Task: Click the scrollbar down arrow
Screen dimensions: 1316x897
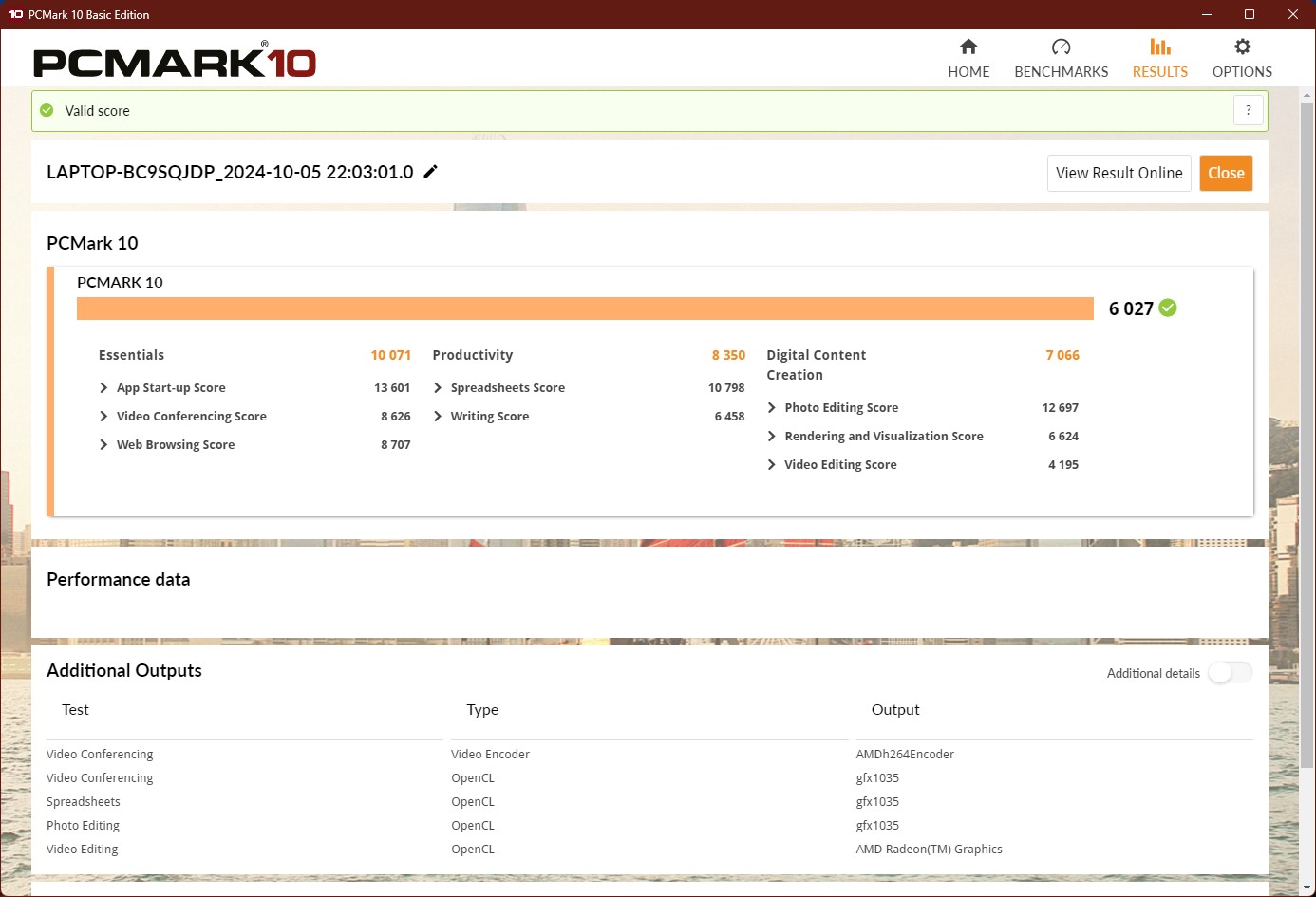Action: click(1307, 888)
